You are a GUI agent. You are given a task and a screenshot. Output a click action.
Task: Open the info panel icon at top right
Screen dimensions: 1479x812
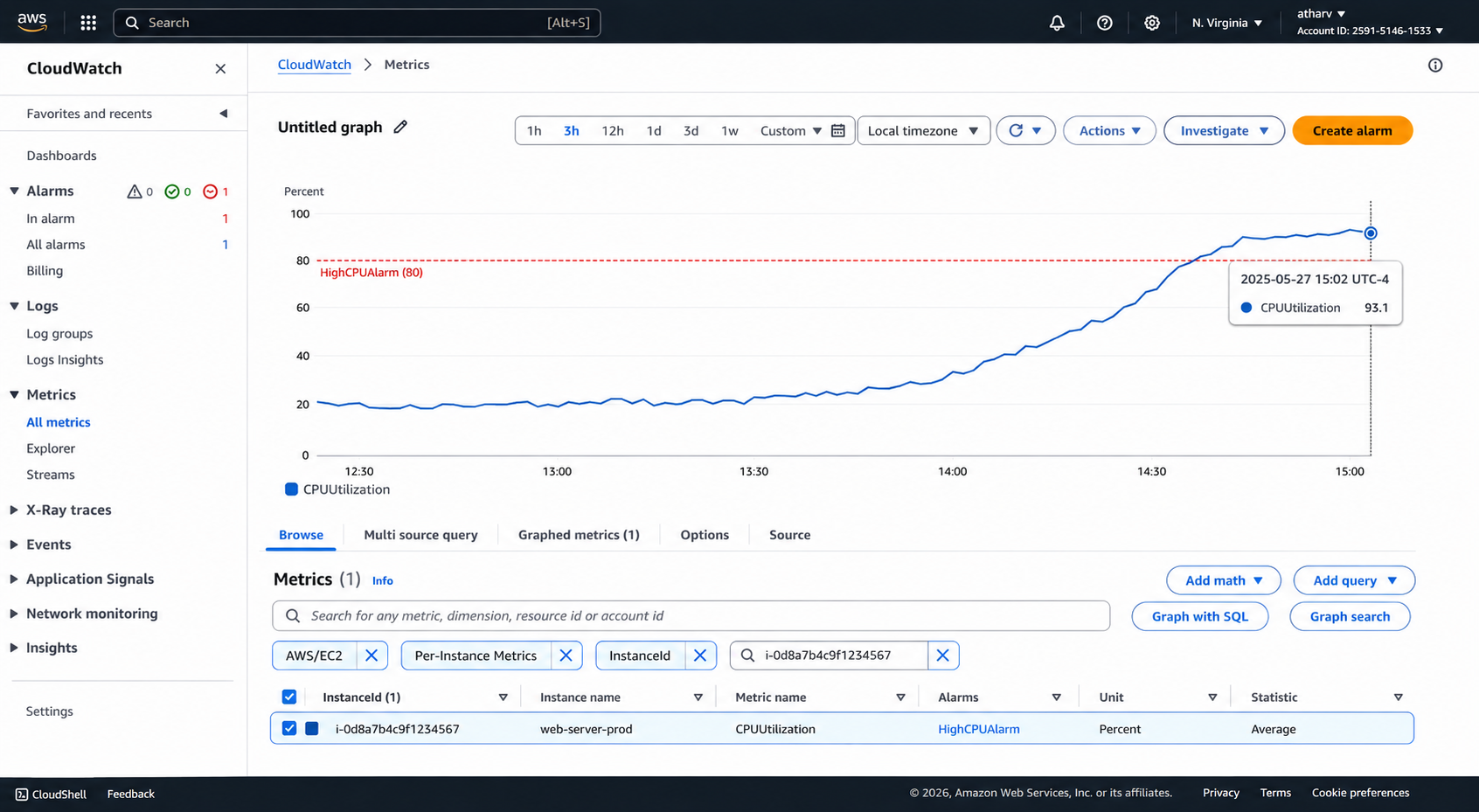pos(1435,65)
